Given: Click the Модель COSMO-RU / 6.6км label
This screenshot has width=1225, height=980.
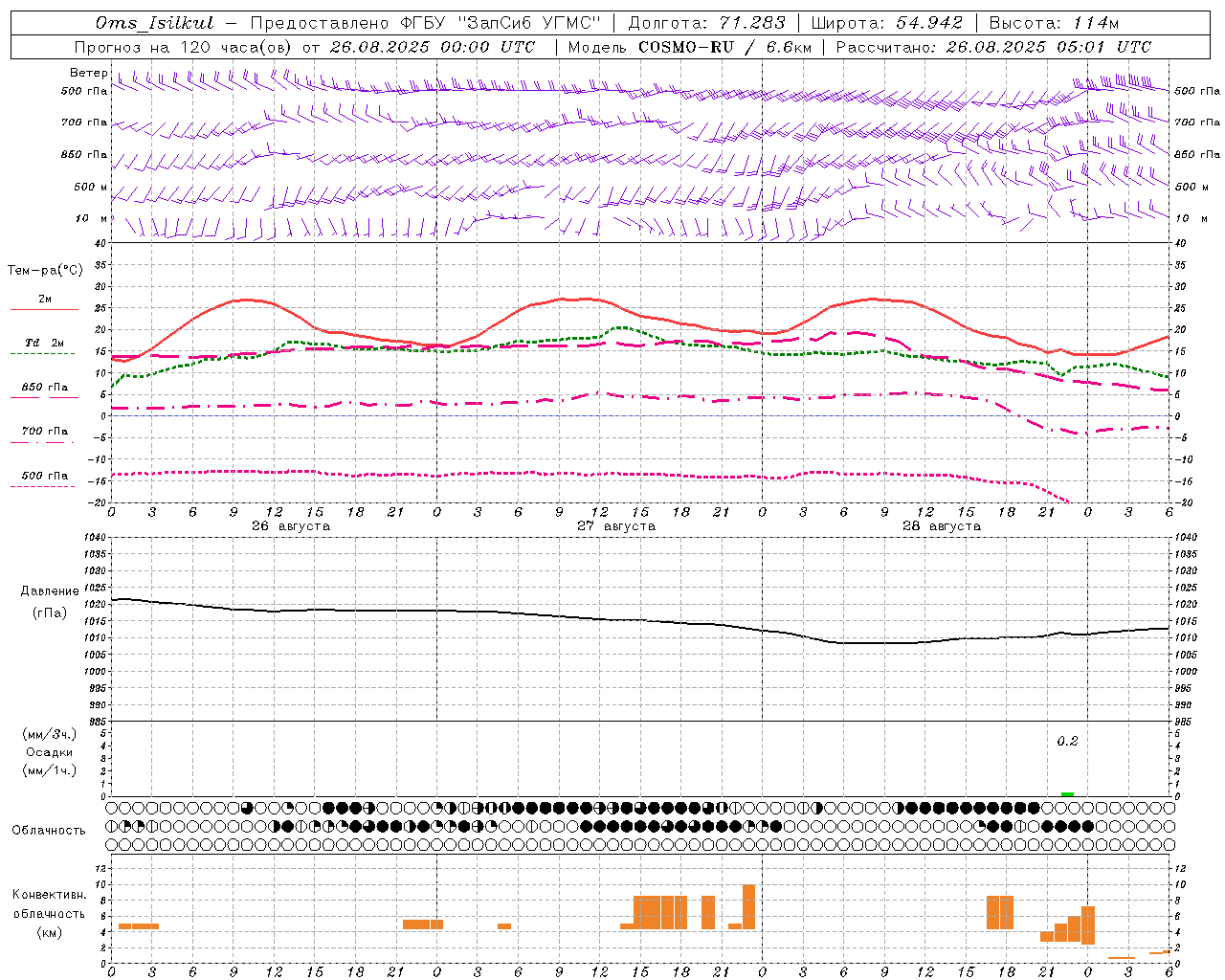Looking at the screenshot, I should 690,47.
